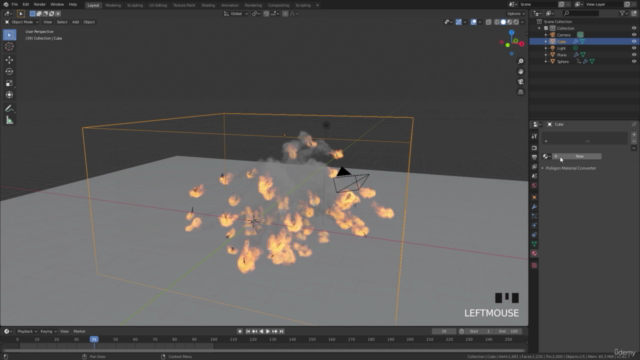Image resolution: width=640 pixels, height=360 pixels.
Task: Select the Annotate tool
Action: click(9, 109)
